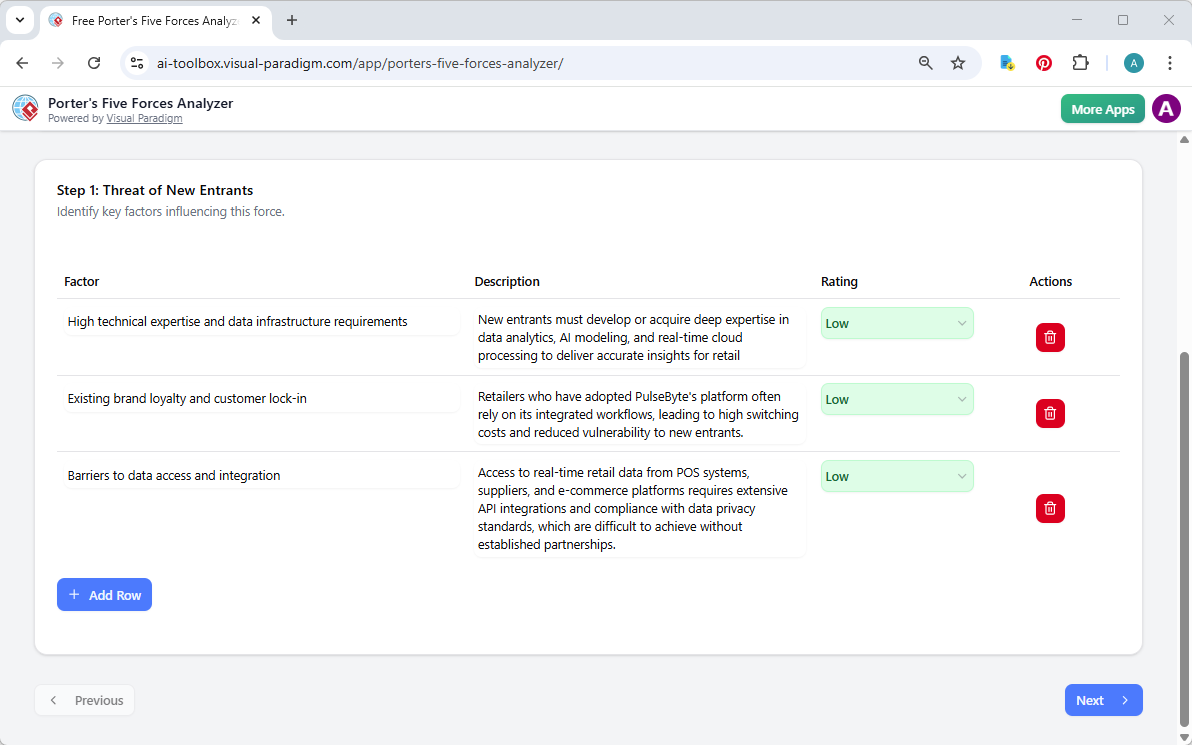Open the Rating dropdown for technical expertise factor
Image resolution: width=1192 pixels, height=745 pixels.
(896, 323)
